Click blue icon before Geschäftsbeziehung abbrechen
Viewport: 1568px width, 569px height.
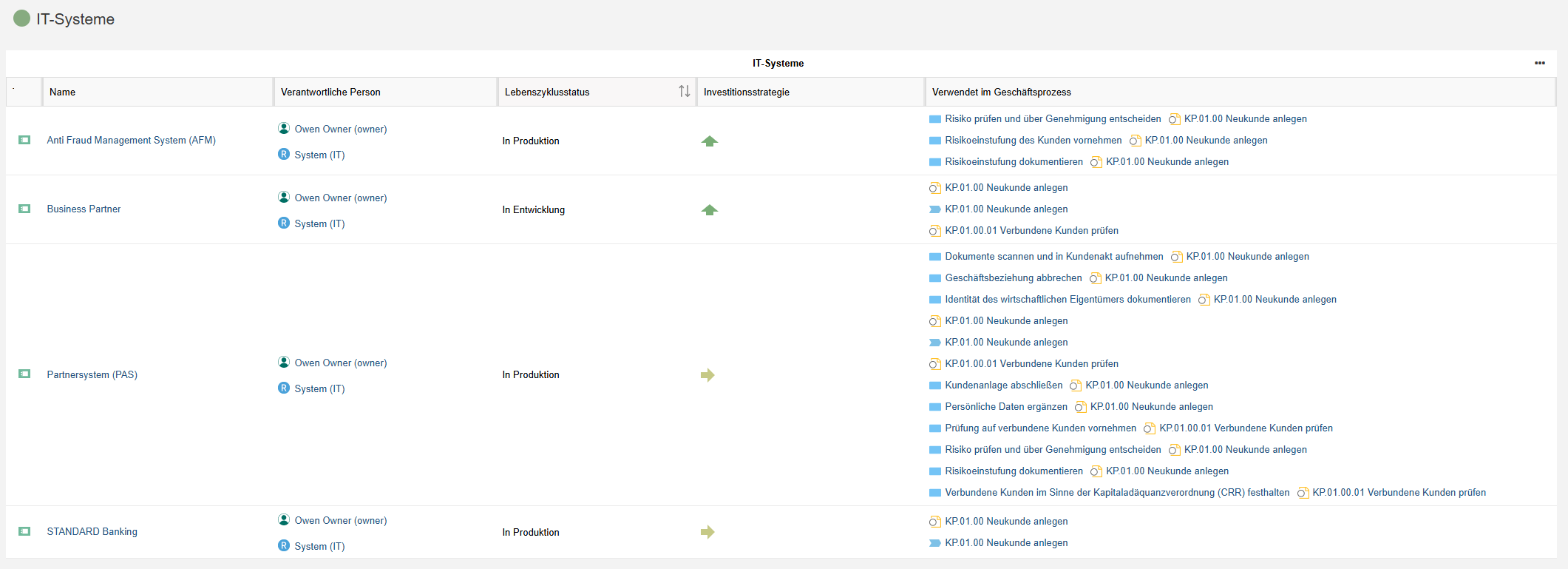pyautogui.click(x=935, y=278)
